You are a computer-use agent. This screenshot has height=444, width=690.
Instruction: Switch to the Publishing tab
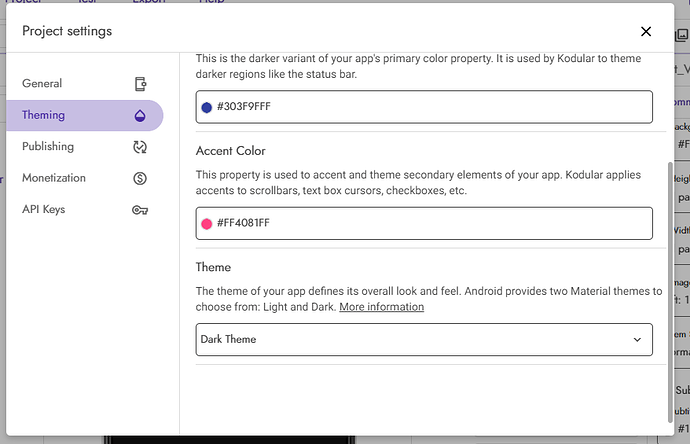pos(48,147)
